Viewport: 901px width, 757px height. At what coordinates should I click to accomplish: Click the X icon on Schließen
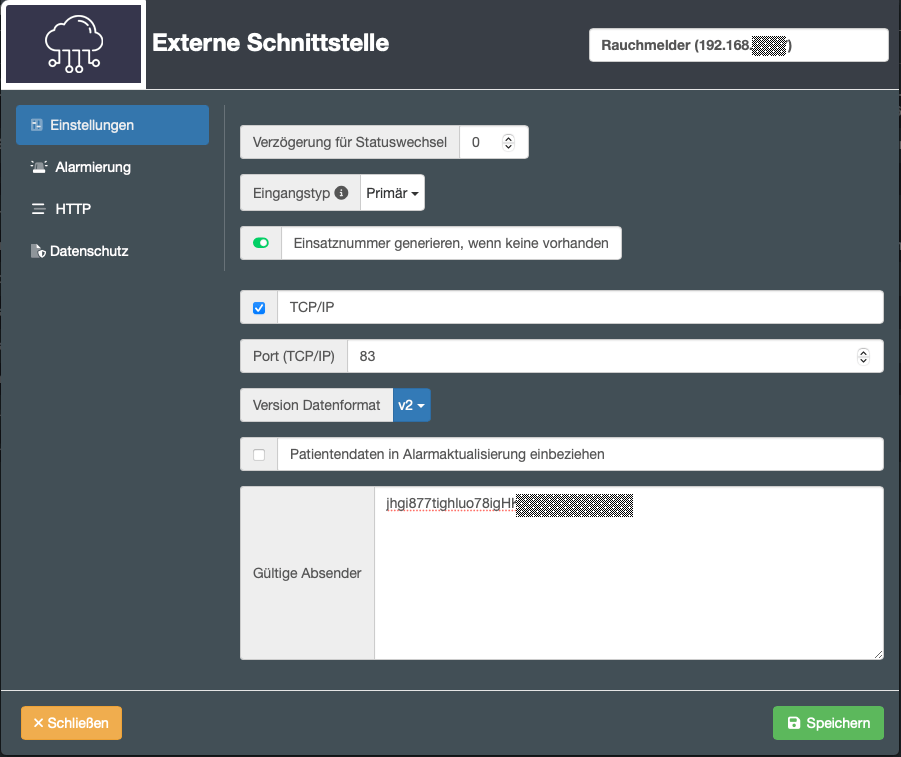38,723
